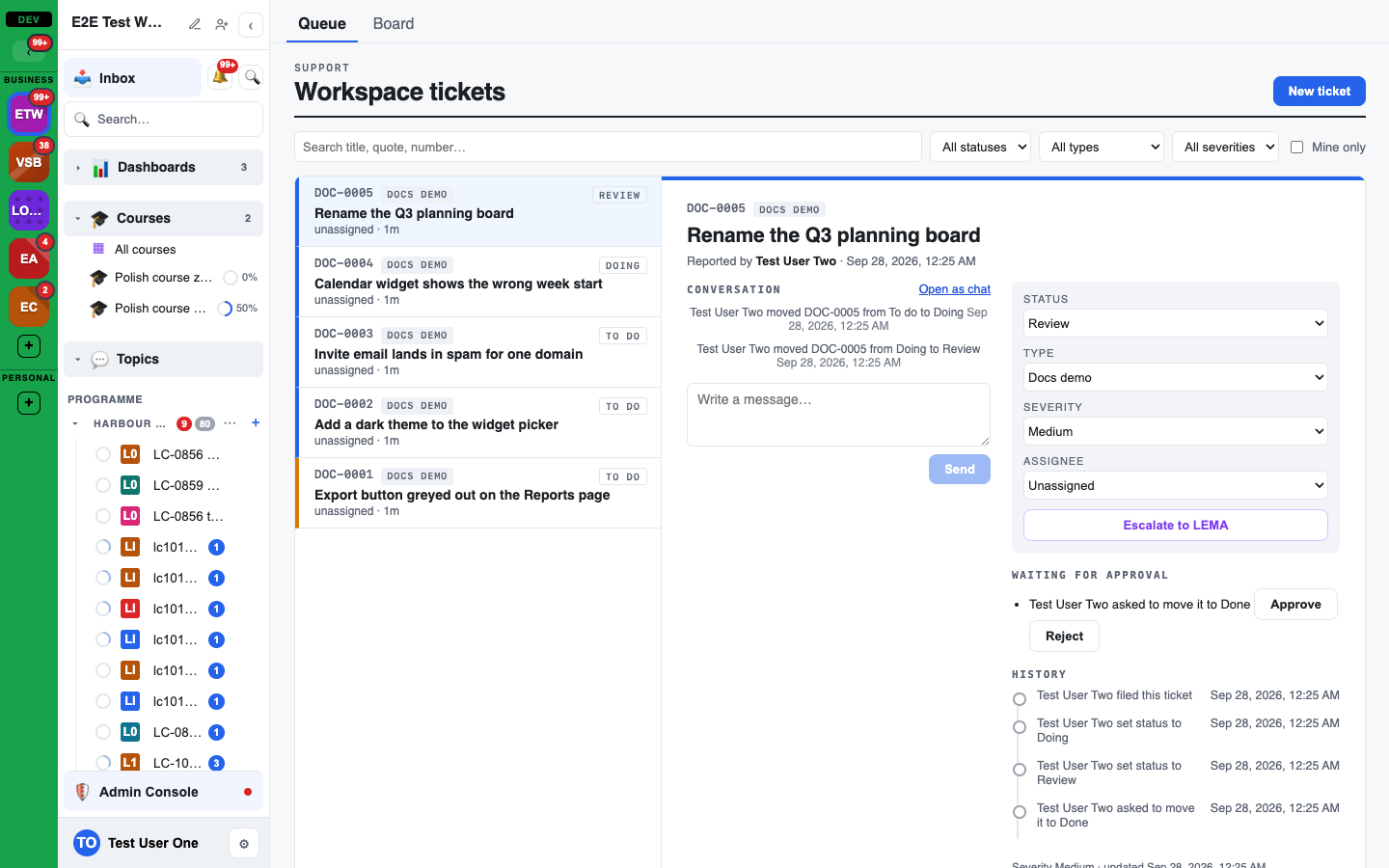Open the Harbour programme more-options menu
The width and height of the screenshot is (1389, 868).
[230, 422]
